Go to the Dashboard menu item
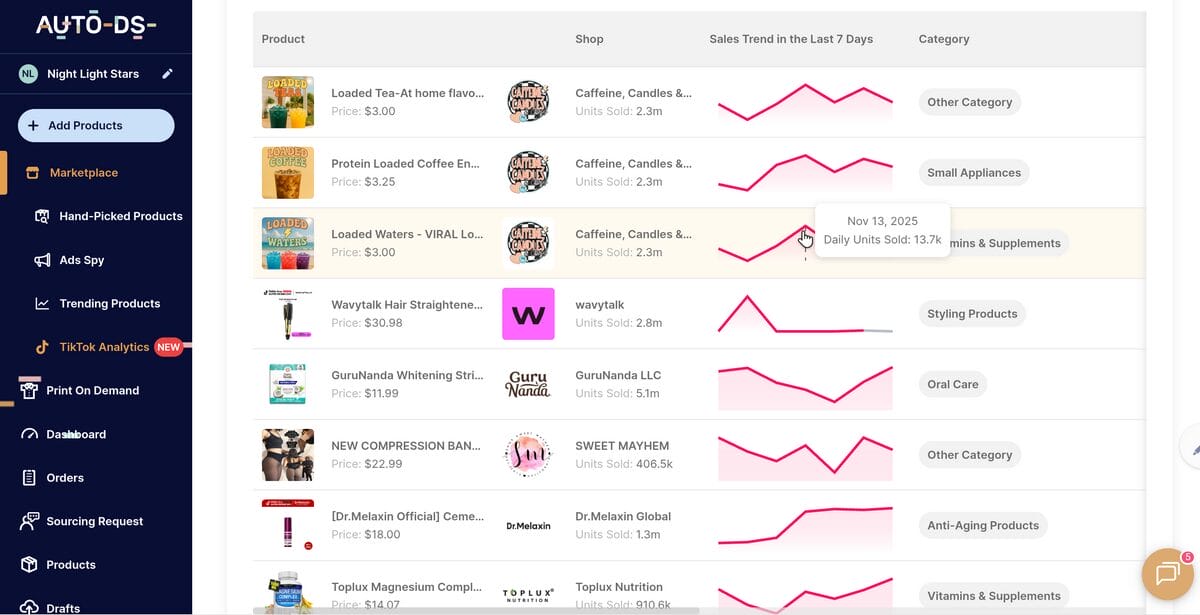1200x615 pixels. click(x=75, y=433)
